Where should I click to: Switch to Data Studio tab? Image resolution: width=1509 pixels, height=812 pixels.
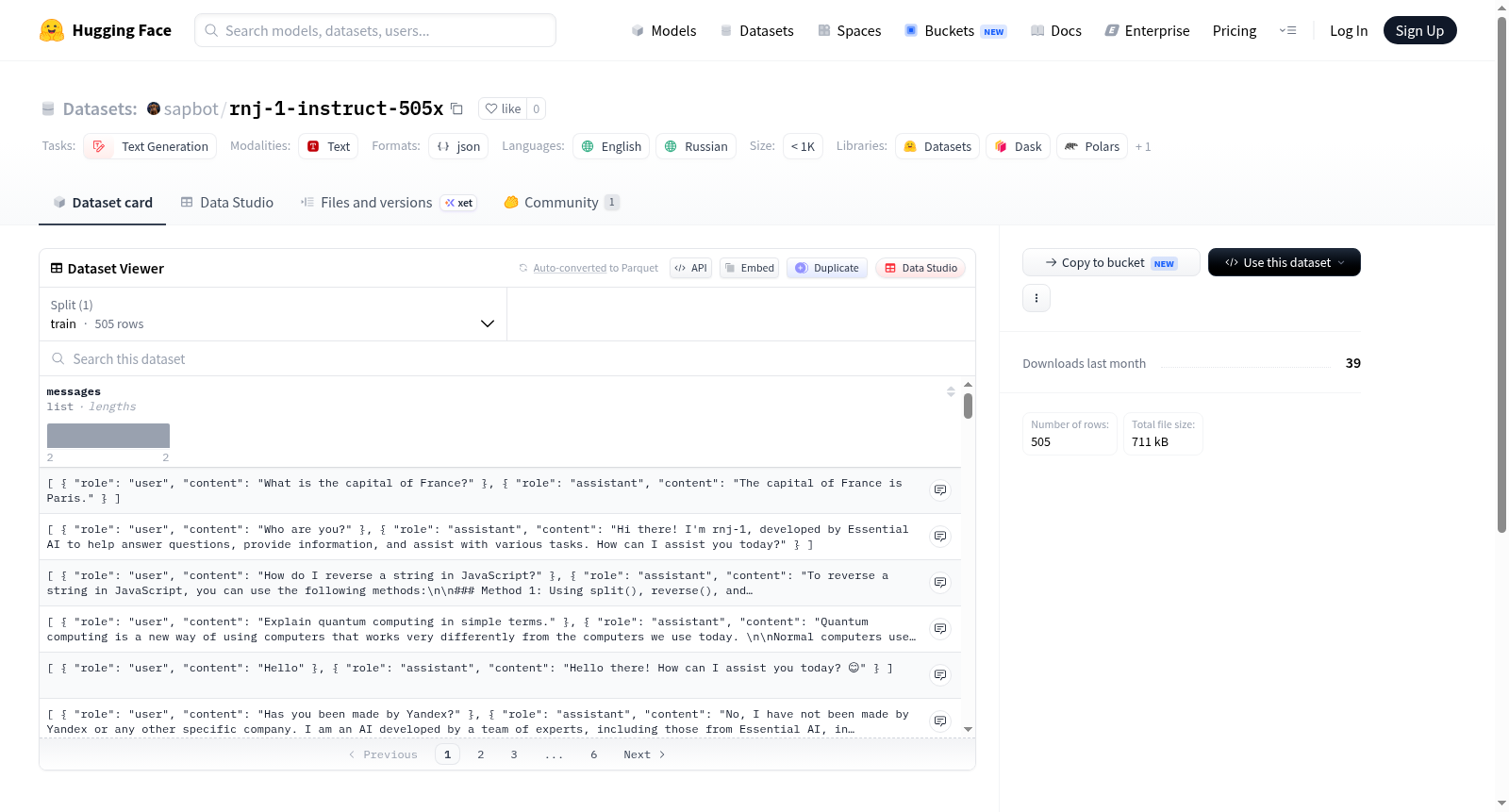[227, 202]
